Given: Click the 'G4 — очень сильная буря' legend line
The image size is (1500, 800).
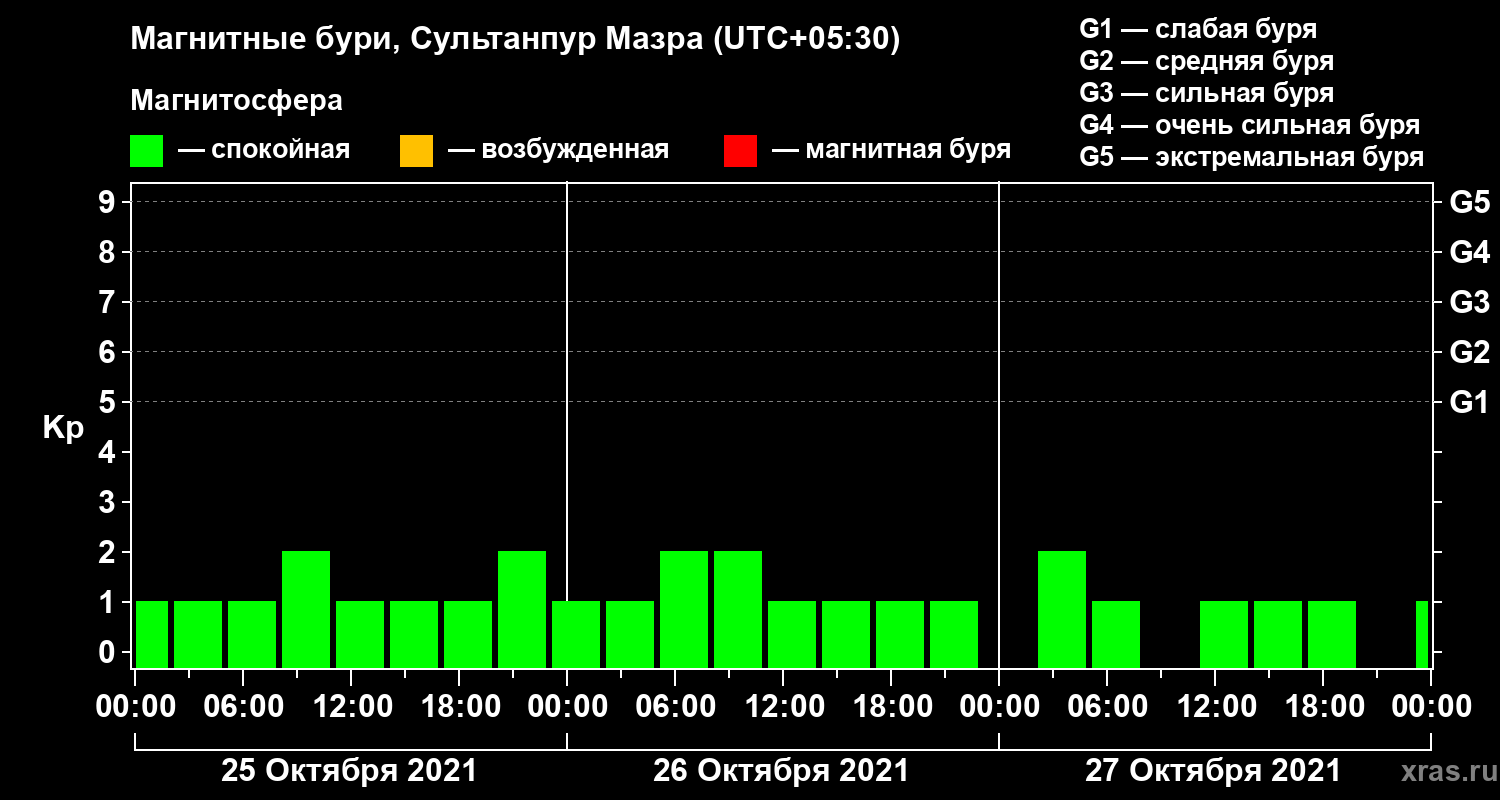Looking at the screenshot, I should (x=1249, y=125).
